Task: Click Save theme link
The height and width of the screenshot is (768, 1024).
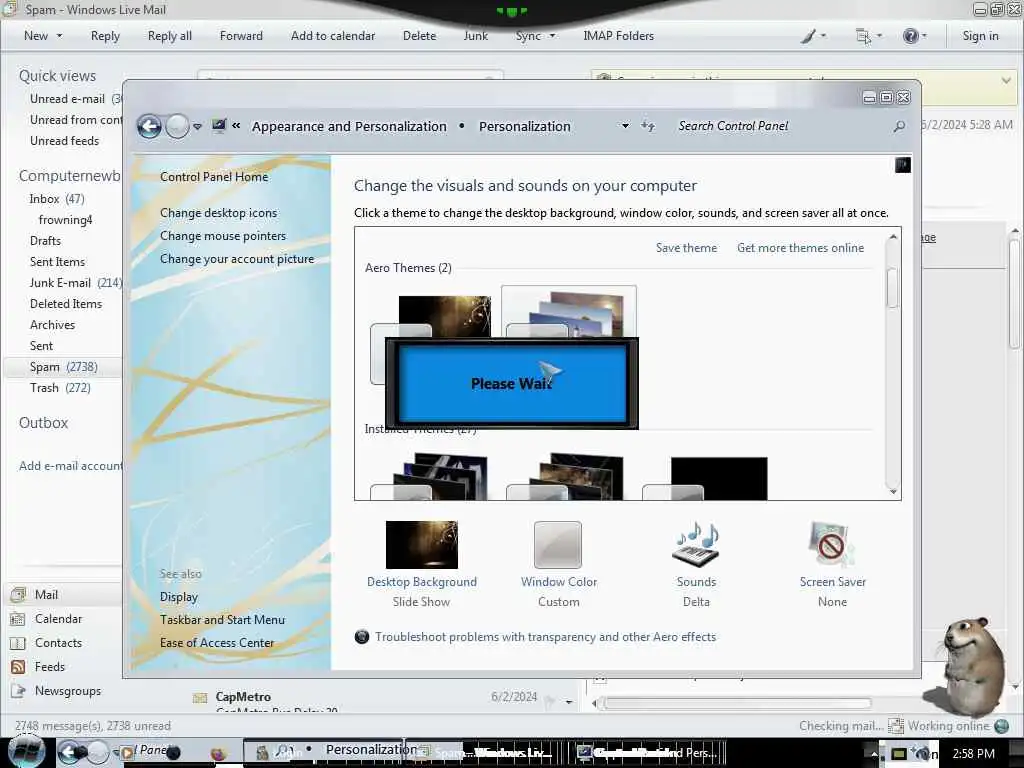Action: (686, 248)
